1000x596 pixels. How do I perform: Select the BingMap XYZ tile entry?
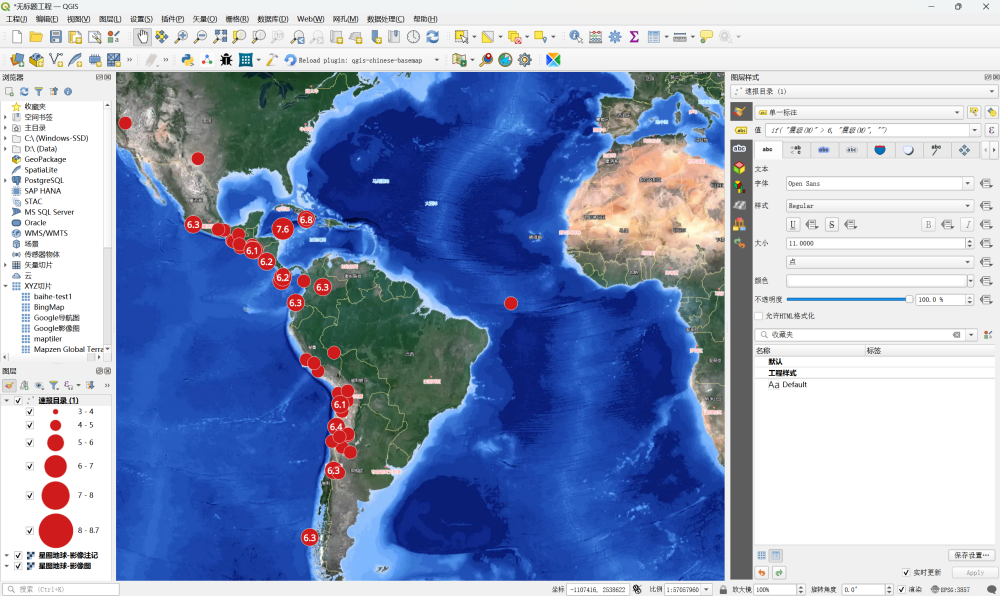pyautogui.click(x=48, y=307)
